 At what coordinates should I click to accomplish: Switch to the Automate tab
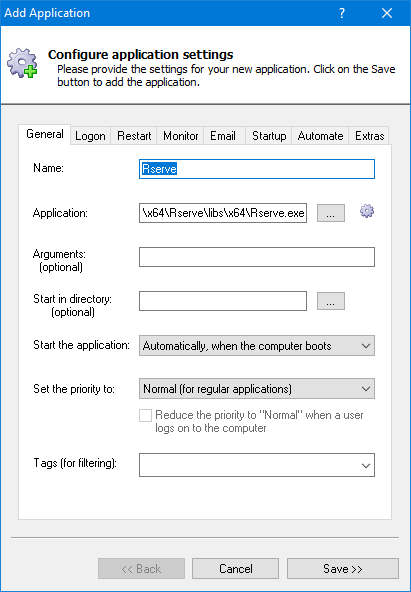coord(320,136)
